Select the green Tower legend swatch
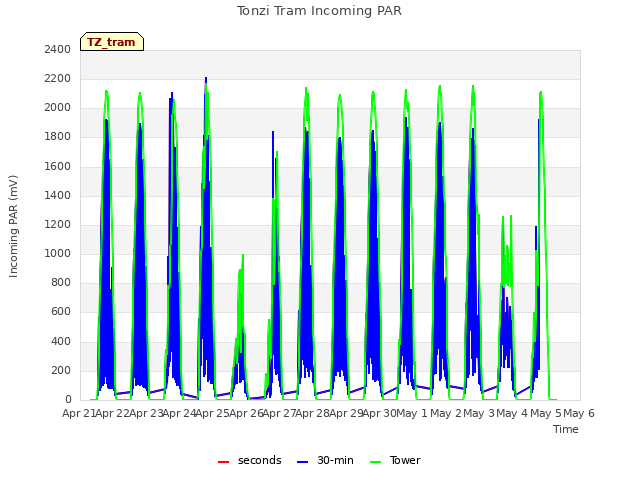This screenshot has width=640, height=480. [x=375, y=461]
